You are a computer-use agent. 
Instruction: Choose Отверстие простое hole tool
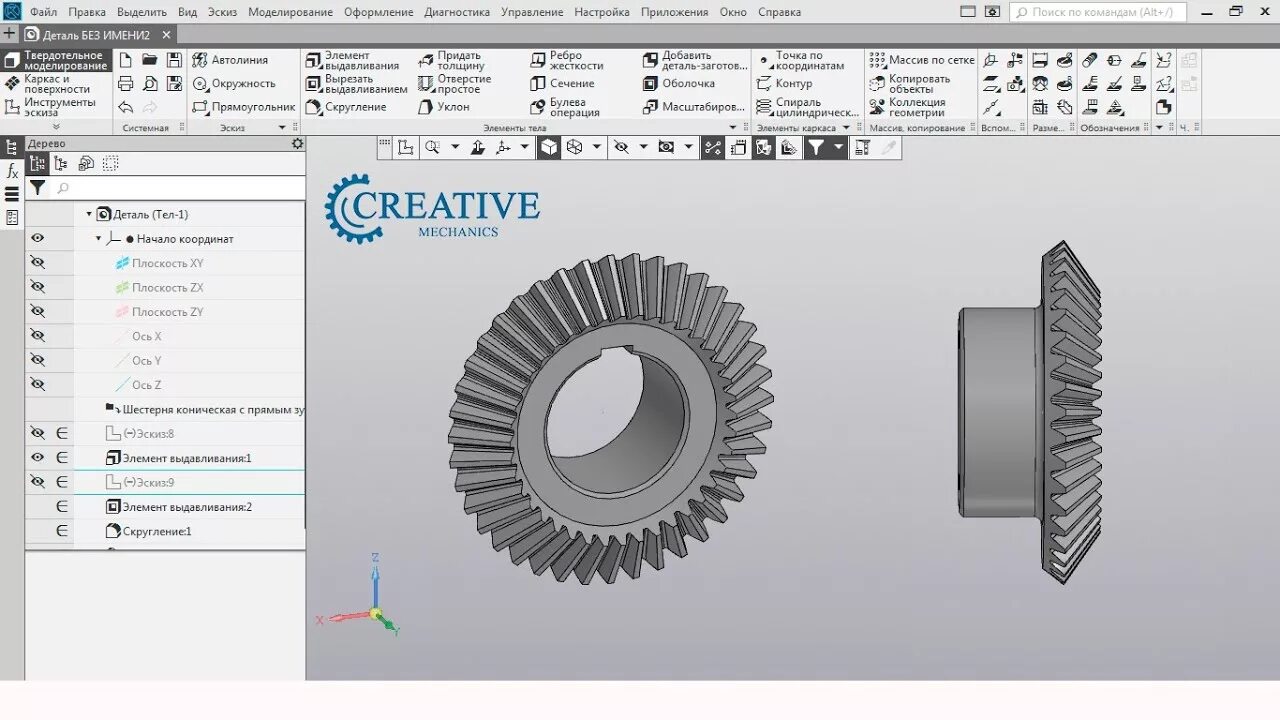click(455, 84)
